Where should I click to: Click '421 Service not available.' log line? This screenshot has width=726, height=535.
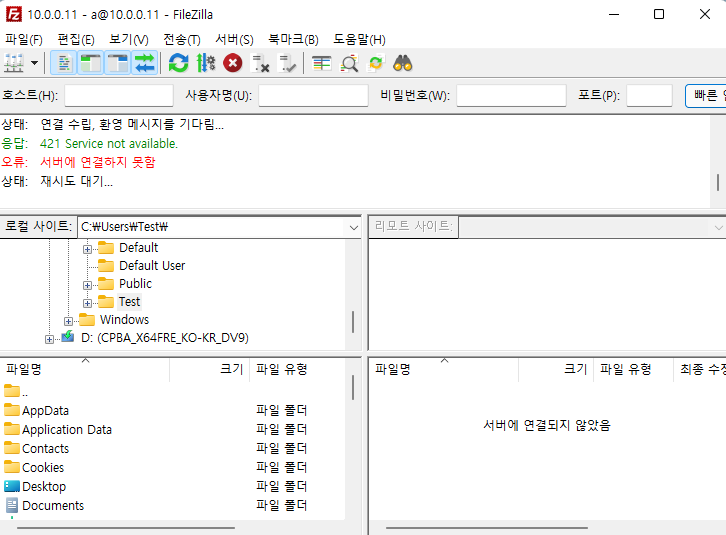[x=109, y=144]
